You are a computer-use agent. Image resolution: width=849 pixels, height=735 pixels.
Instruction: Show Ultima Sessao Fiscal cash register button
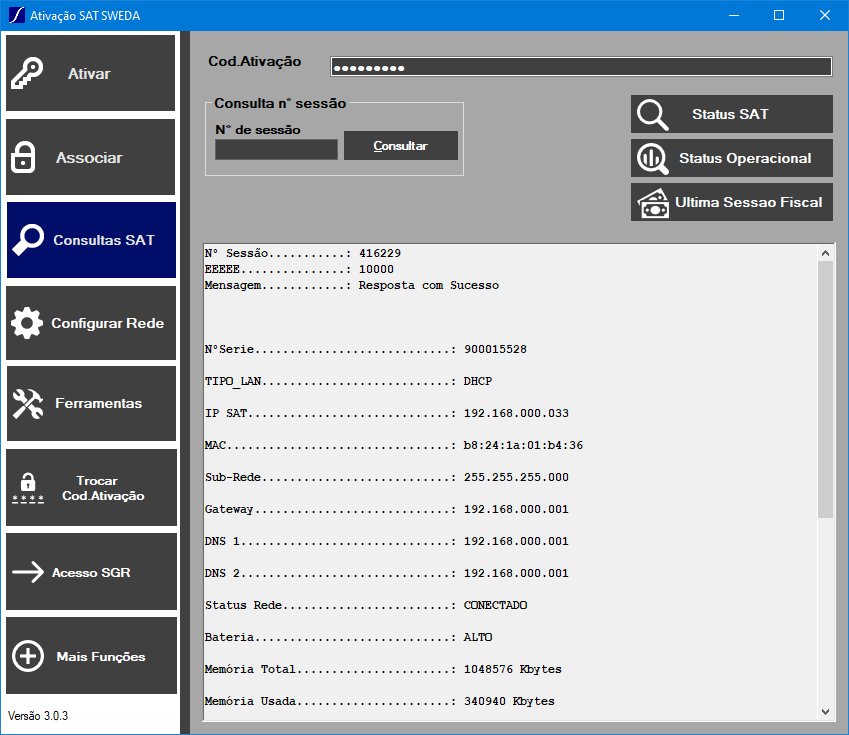[x=732, y=202]
